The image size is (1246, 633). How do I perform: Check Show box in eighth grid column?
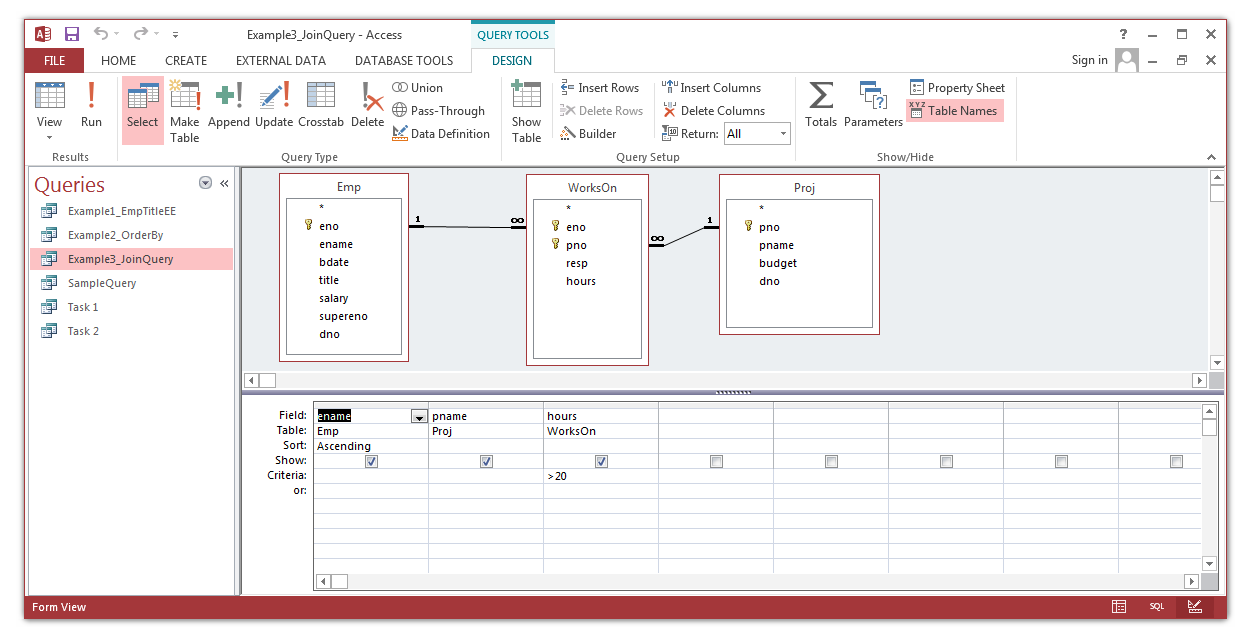pyautogui.click(x=1176, y=461)
